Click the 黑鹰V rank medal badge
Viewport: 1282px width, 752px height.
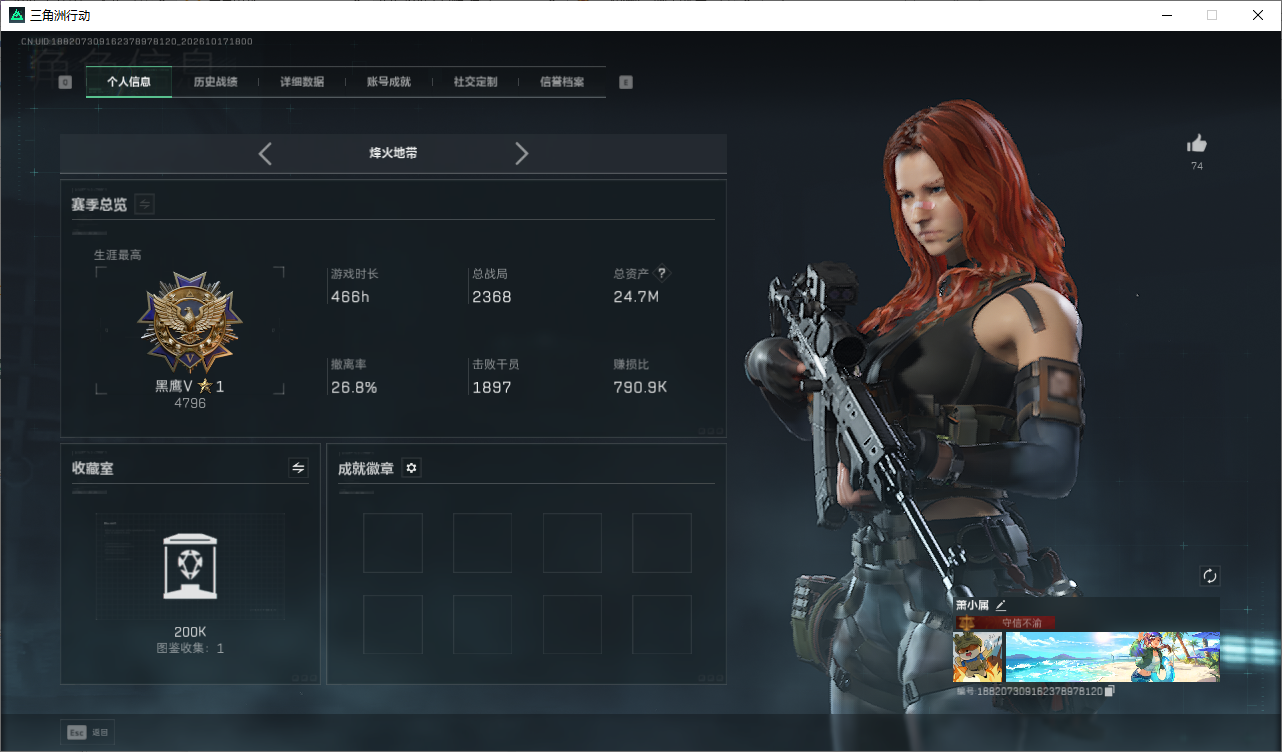pos(190,322)
